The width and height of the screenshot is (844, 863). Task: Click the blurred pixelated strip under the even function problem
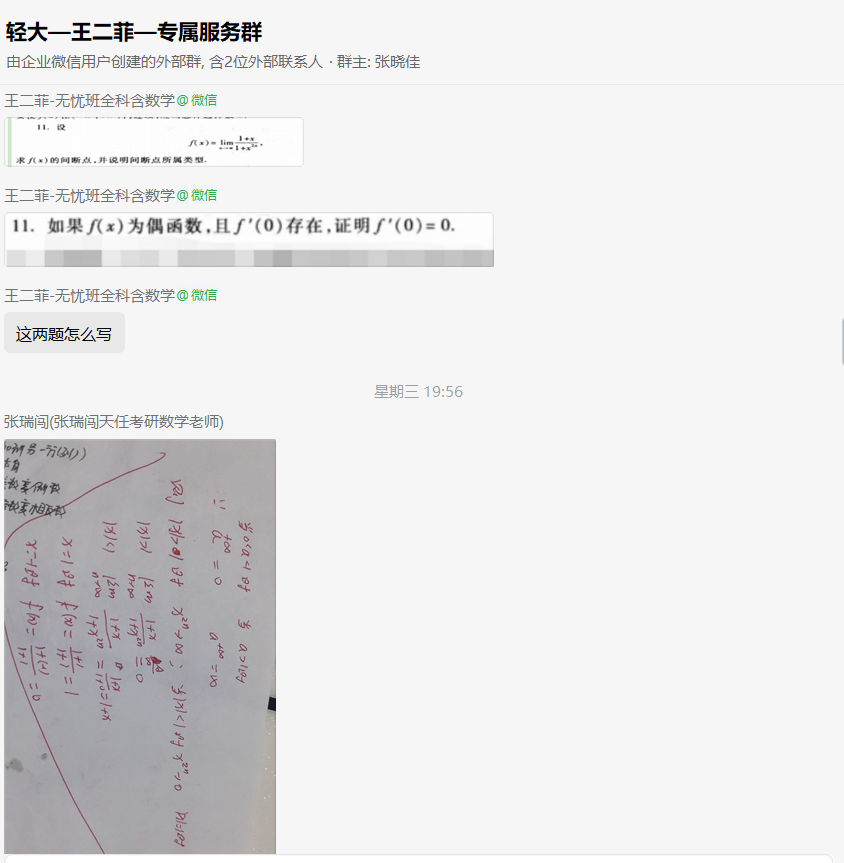pos(249,258)
